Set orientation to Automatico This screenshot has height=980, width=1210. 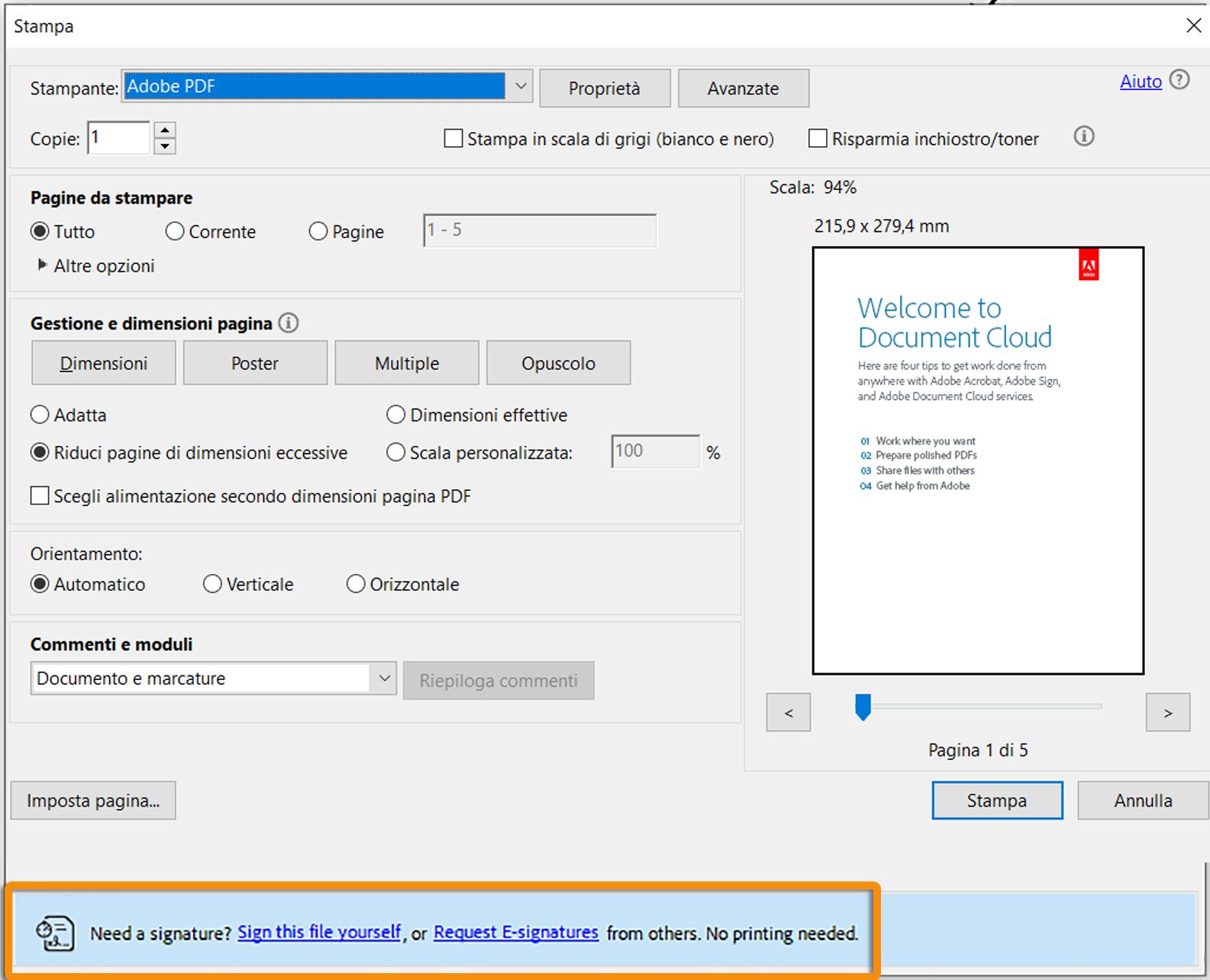click(x=40, y=584)
